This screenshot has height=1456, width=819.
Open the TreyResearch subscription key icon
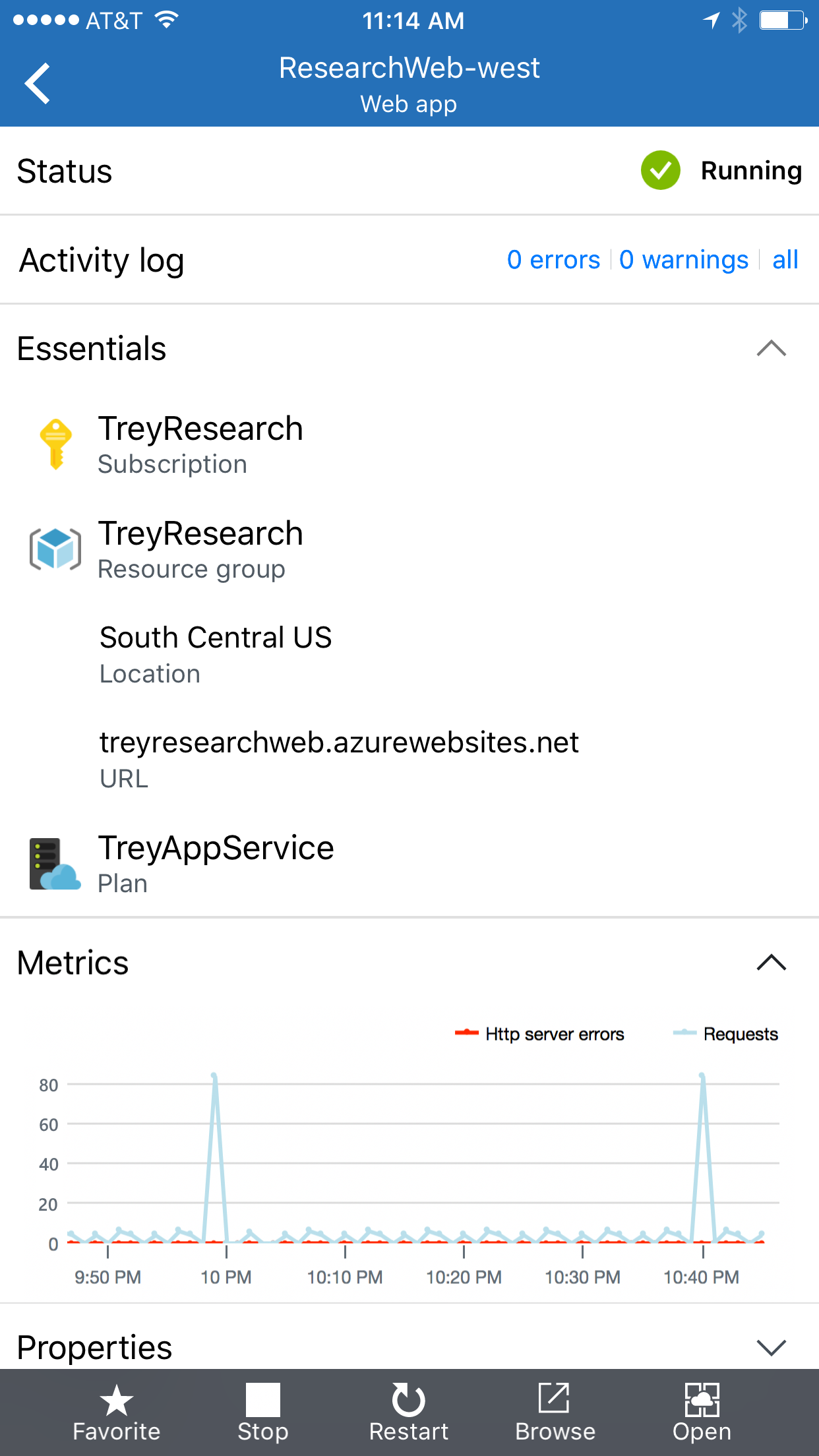(56, 444)
